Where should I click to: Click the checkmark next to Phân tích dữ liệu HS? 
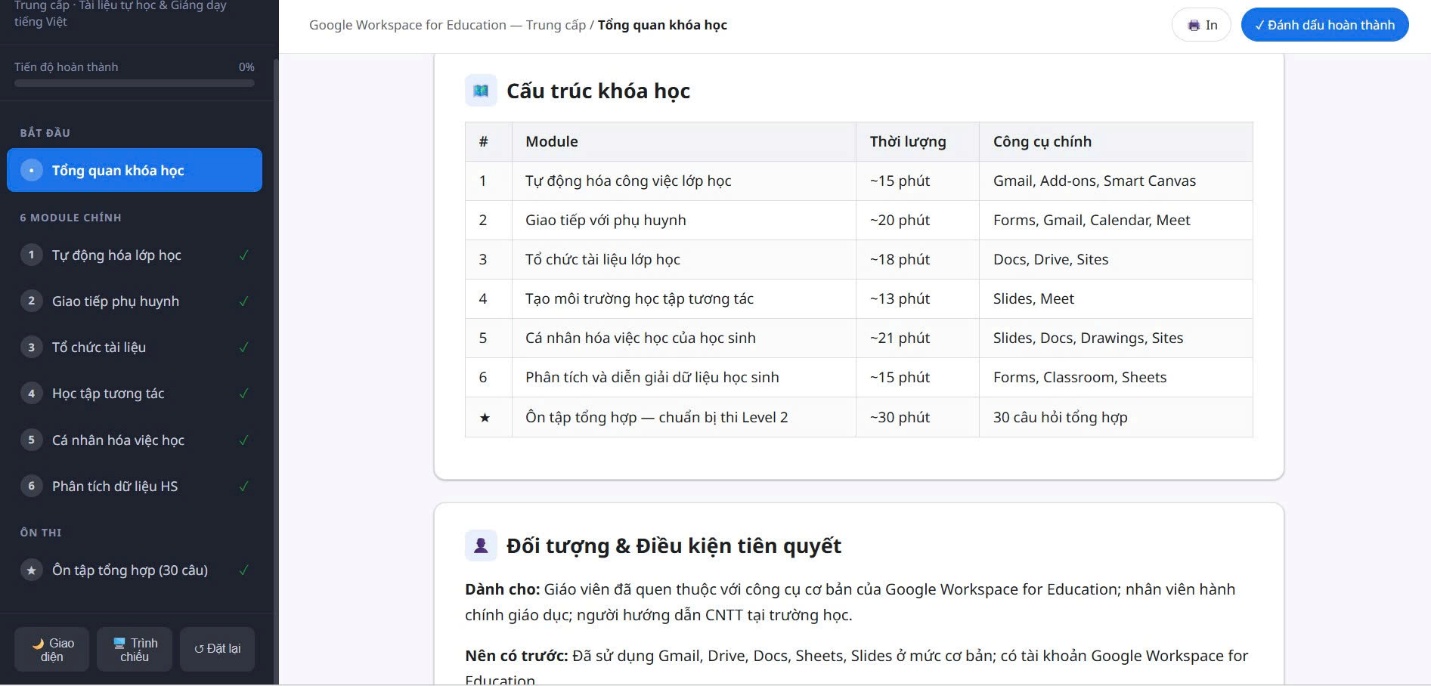[x=244, y=486]
